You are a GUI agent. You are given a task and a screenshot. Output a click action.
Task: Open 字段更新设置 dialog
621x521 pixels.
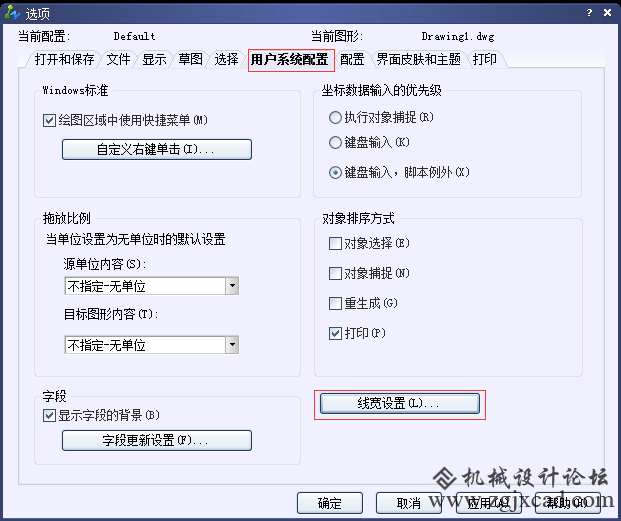157,441
